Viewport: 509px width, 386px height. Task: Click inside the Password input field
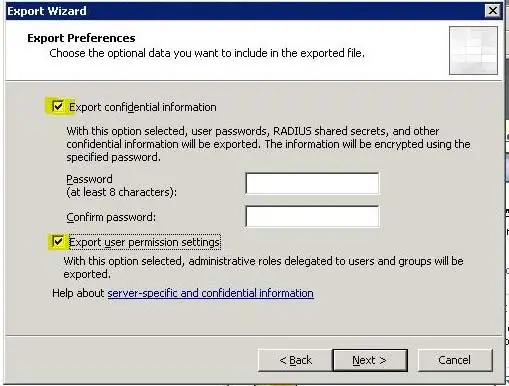tap(312, 183)
